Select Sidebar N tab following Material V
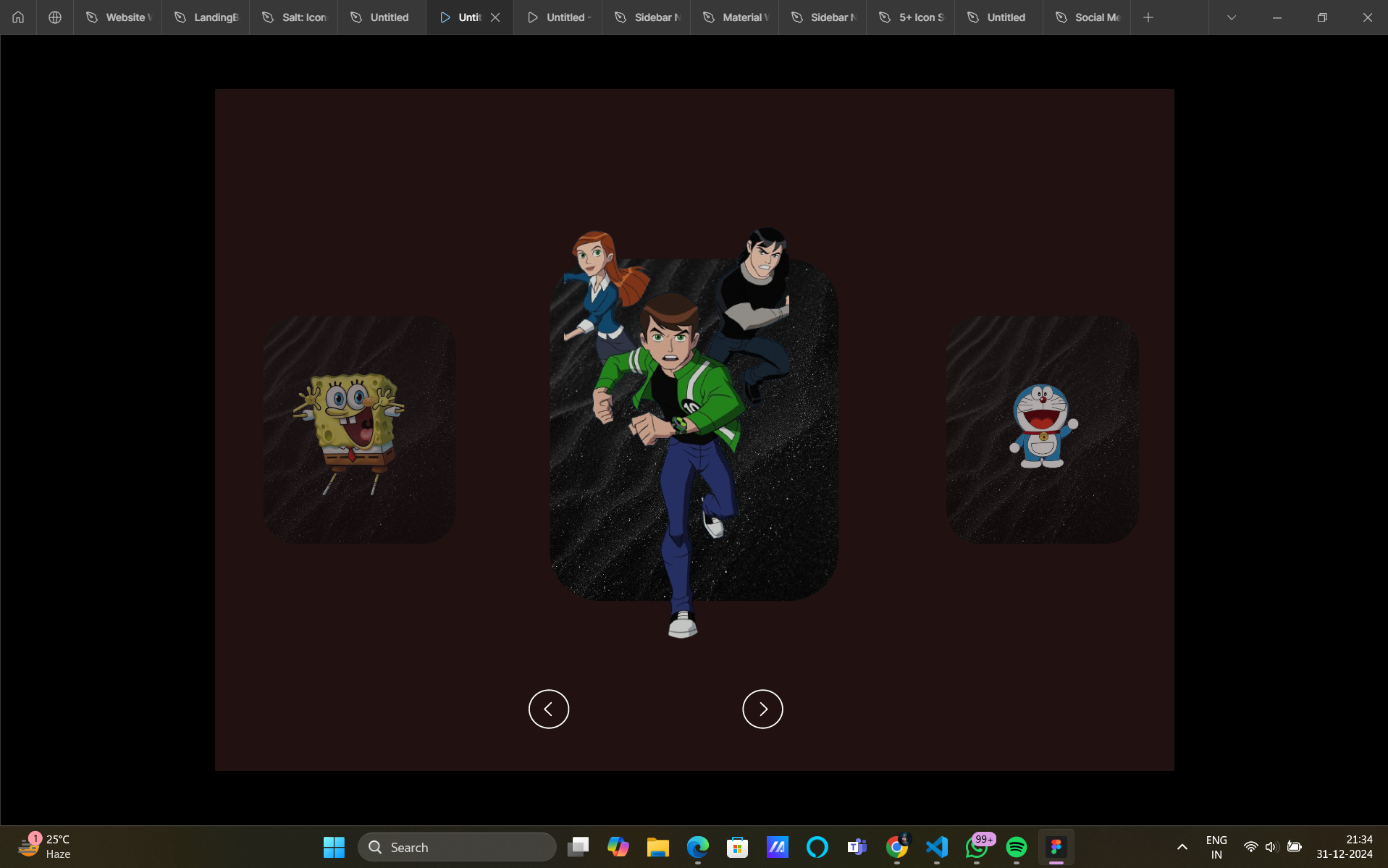 click(x=823, y=17)
